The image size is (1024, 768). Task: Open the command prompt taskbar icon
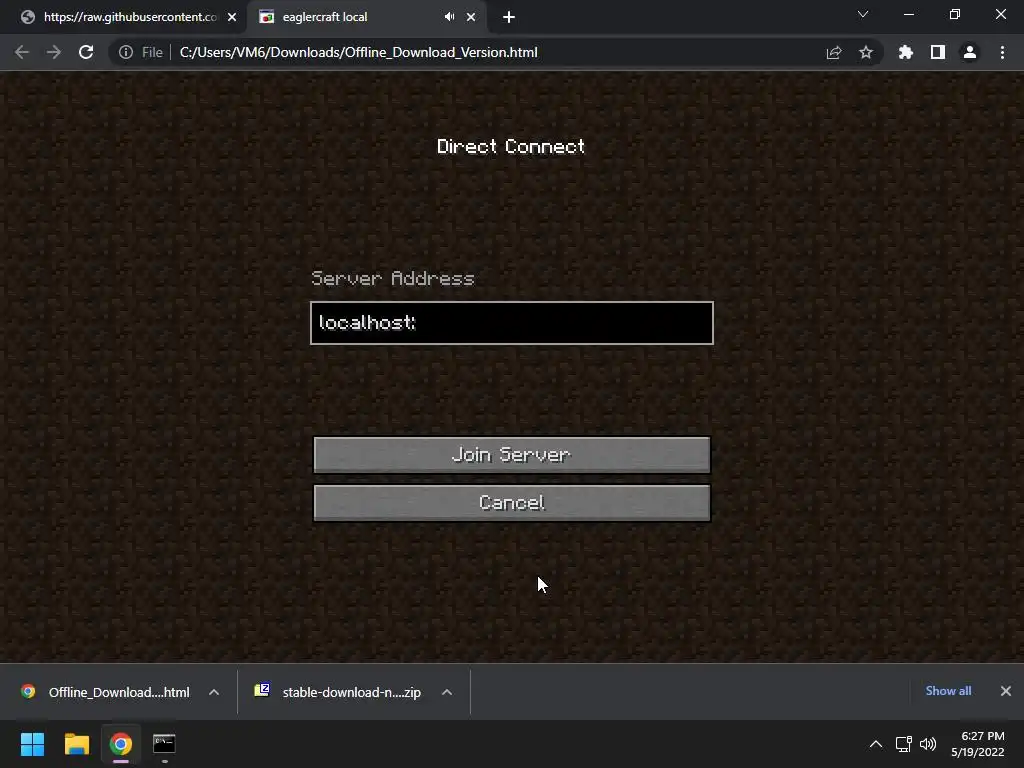[x=164, y=744]
